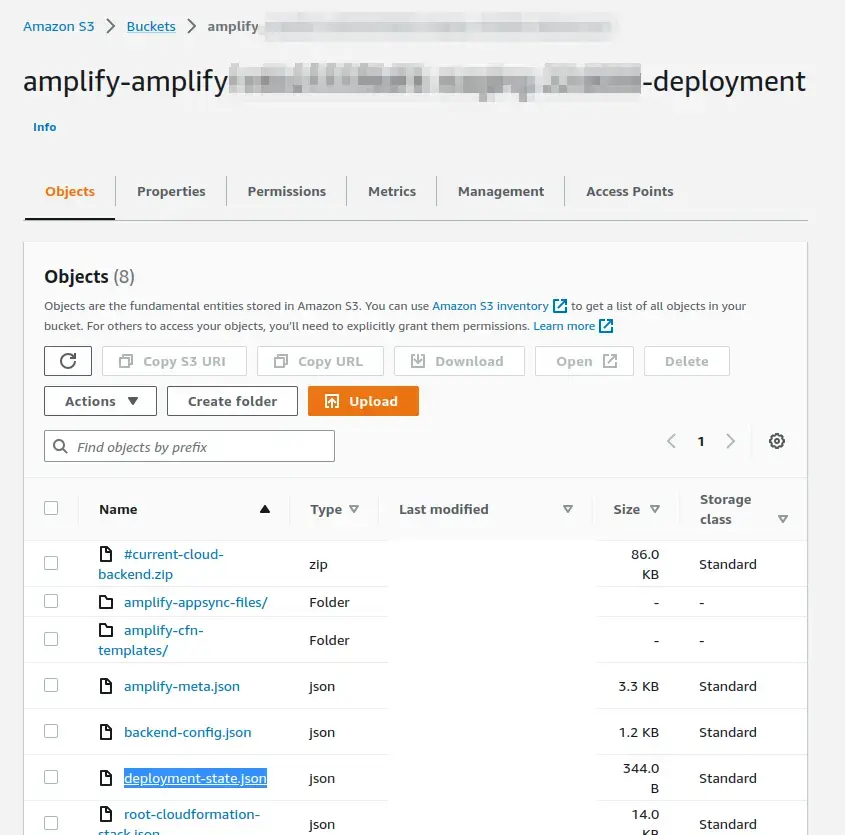Check the #current-cloud-backend.zip row
Screen dimensions: 845x835
coord(51,563)
